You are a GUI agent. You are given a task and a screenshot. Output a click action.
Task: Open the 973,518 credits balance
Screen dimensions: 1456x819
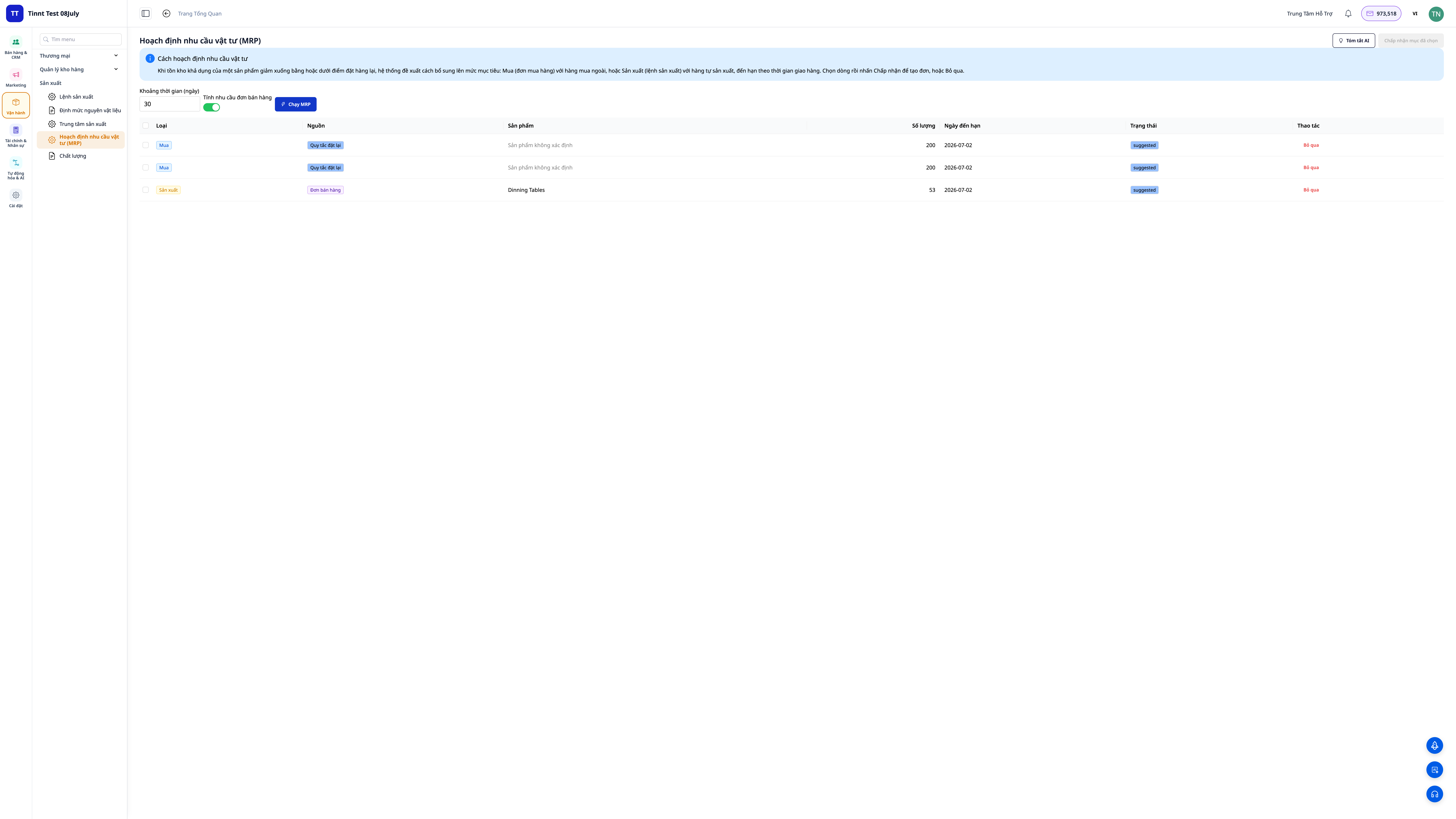[1381, 14]
